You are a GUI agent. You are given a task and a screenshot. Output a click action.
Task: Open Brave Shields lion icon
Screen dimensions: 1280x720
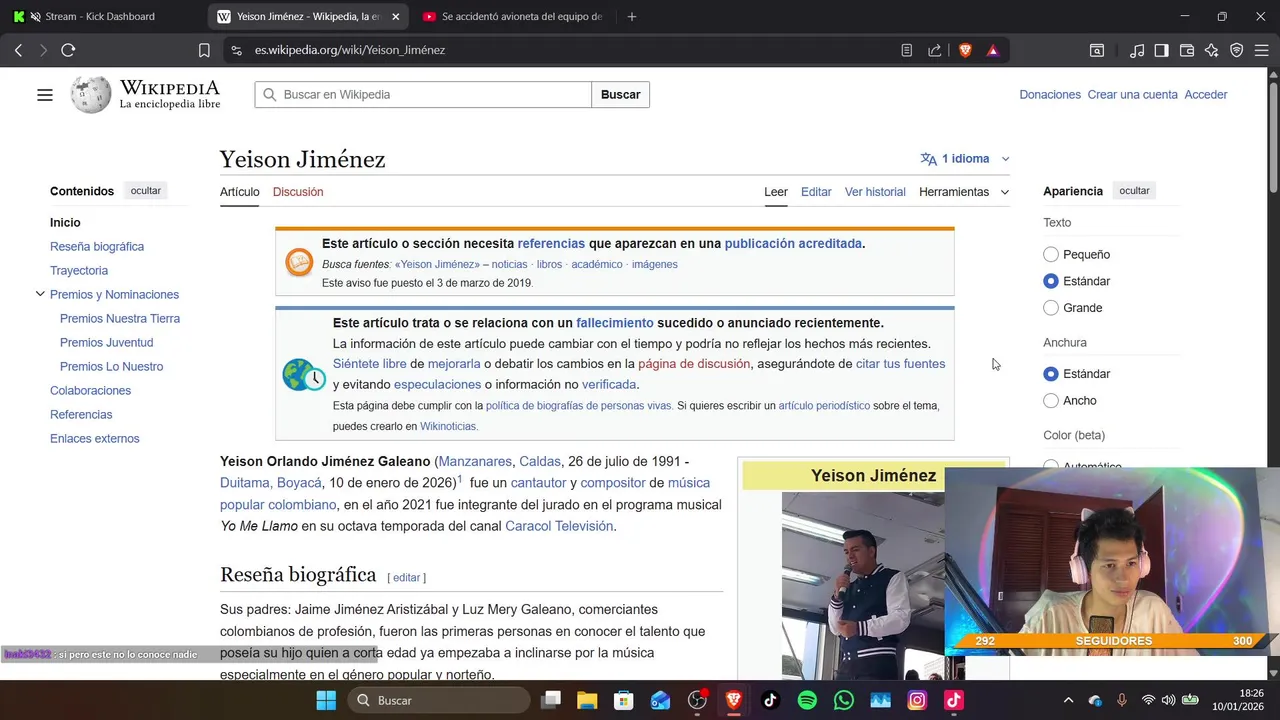(x=965, y=50)
